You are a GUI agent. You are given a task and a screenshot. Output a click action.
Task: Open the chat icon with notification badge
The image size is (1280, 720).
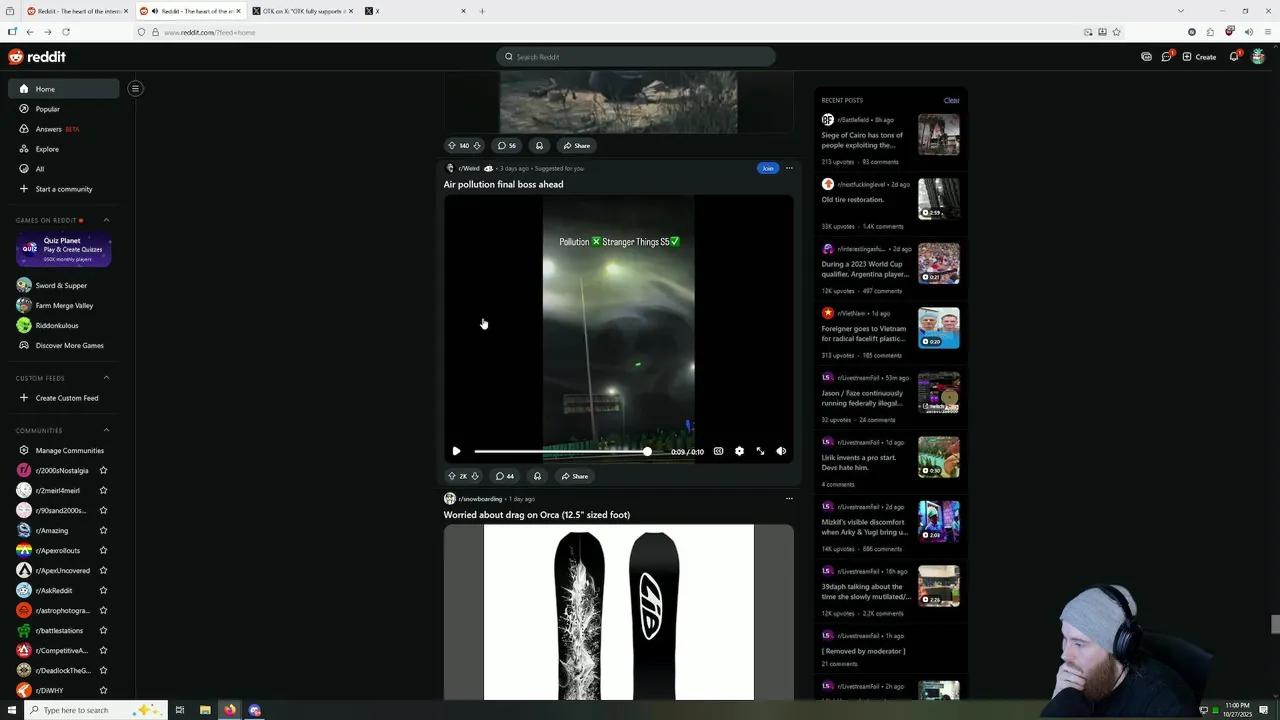(x=1166, y=57)
